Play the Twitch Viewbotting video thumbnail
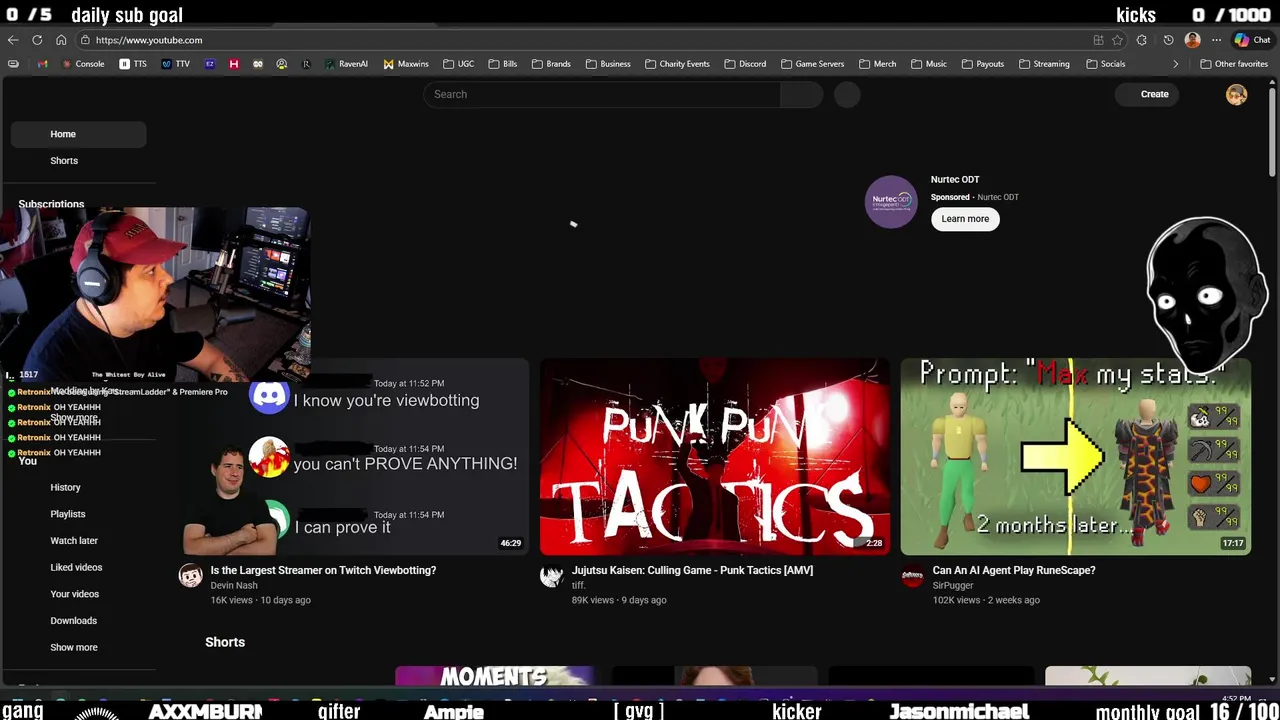 pos(354,457)
